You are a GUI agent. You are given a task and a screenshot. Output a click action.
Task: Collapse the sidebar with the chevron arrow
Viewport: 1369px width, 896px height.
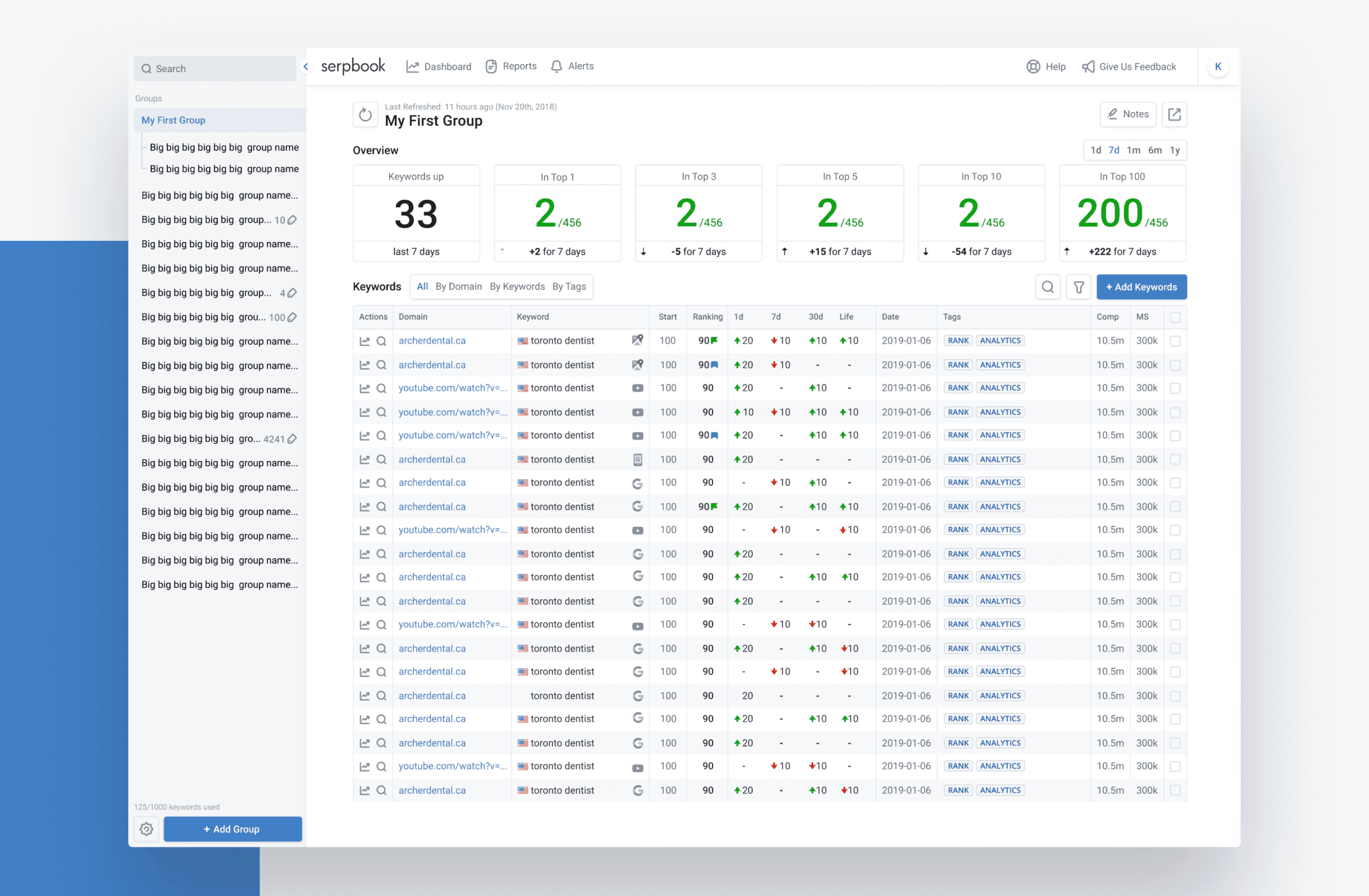pyautogui.click(x=306, y=67)
